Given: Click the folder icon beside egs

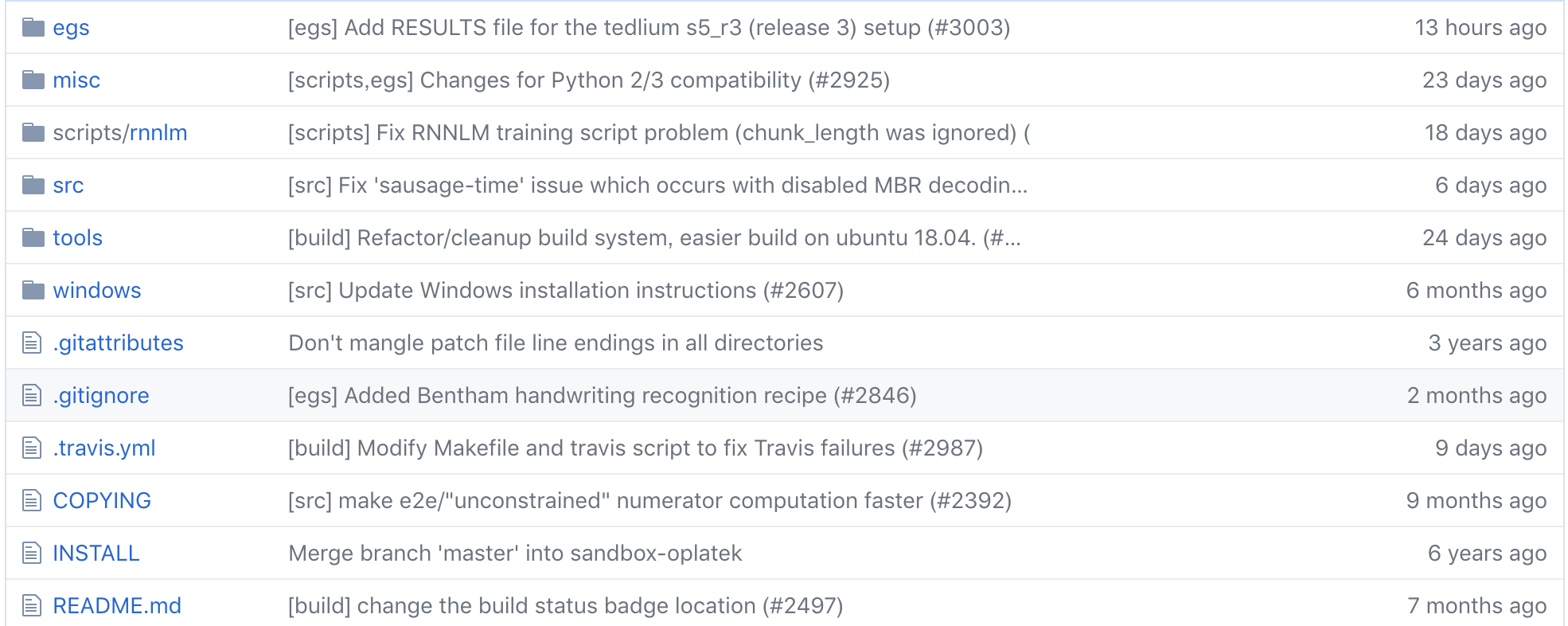Looking at the screenshot, I should click(33, 28).
